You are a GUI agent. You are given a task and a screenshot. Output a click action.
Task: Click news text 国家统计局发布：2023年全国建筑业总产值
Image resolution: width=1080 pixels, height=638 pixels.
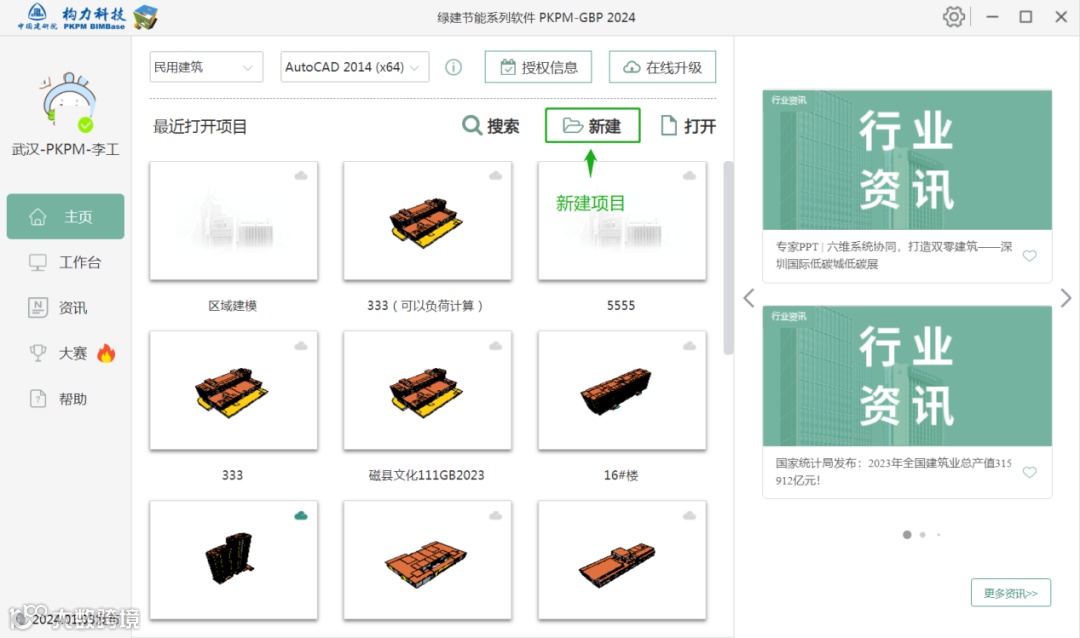[x=893, y=471]
